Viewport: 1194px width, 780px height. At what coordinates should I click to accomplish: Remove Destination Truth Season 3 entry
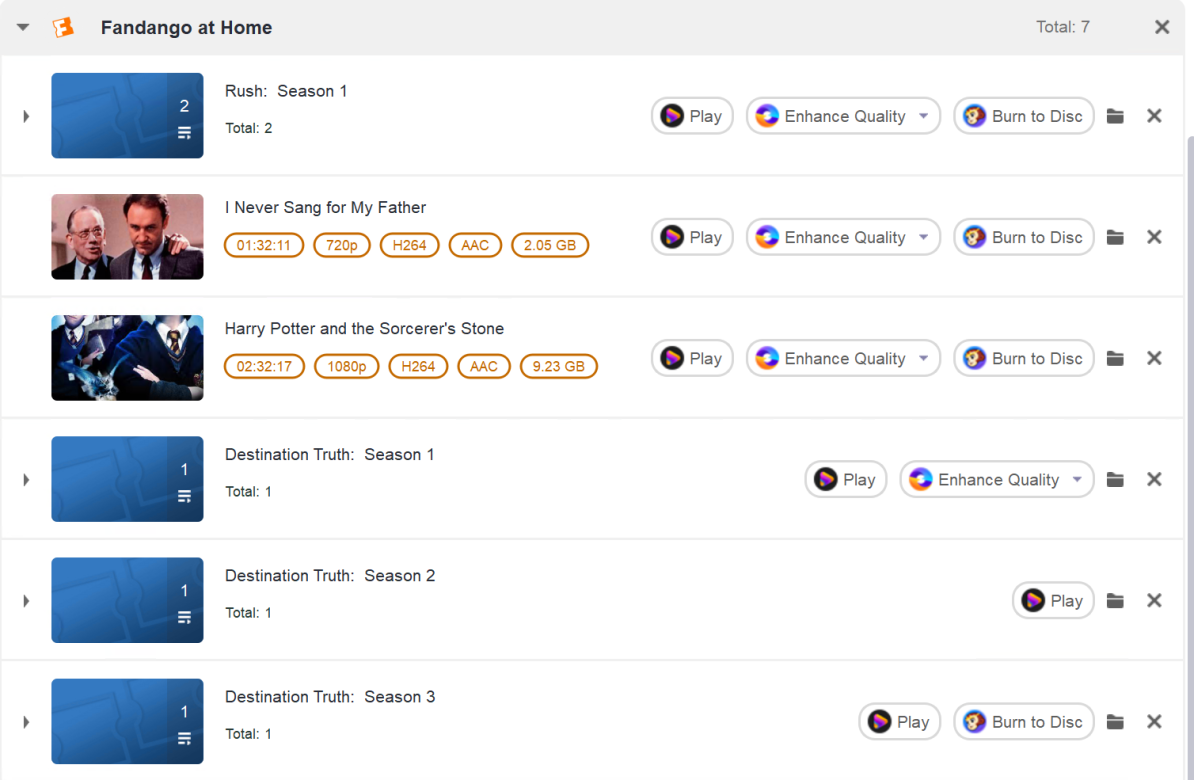pyautogui.click(x=1154, y=721)
